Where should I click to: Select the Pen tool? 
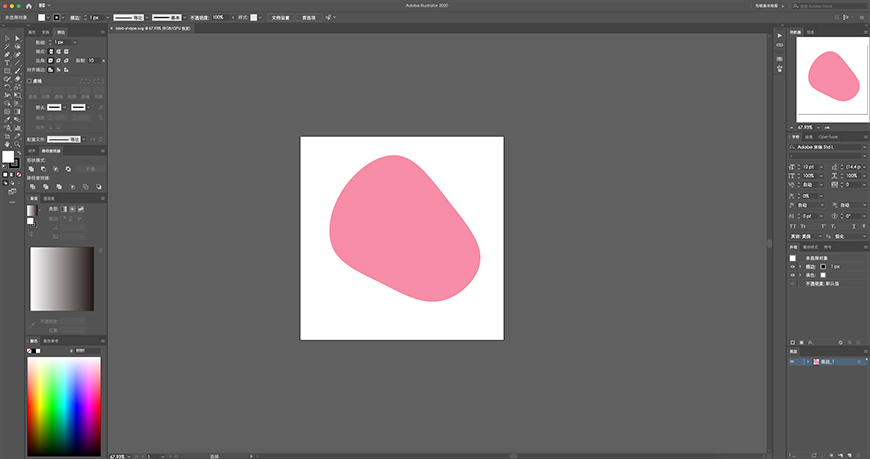coord(7,54)
